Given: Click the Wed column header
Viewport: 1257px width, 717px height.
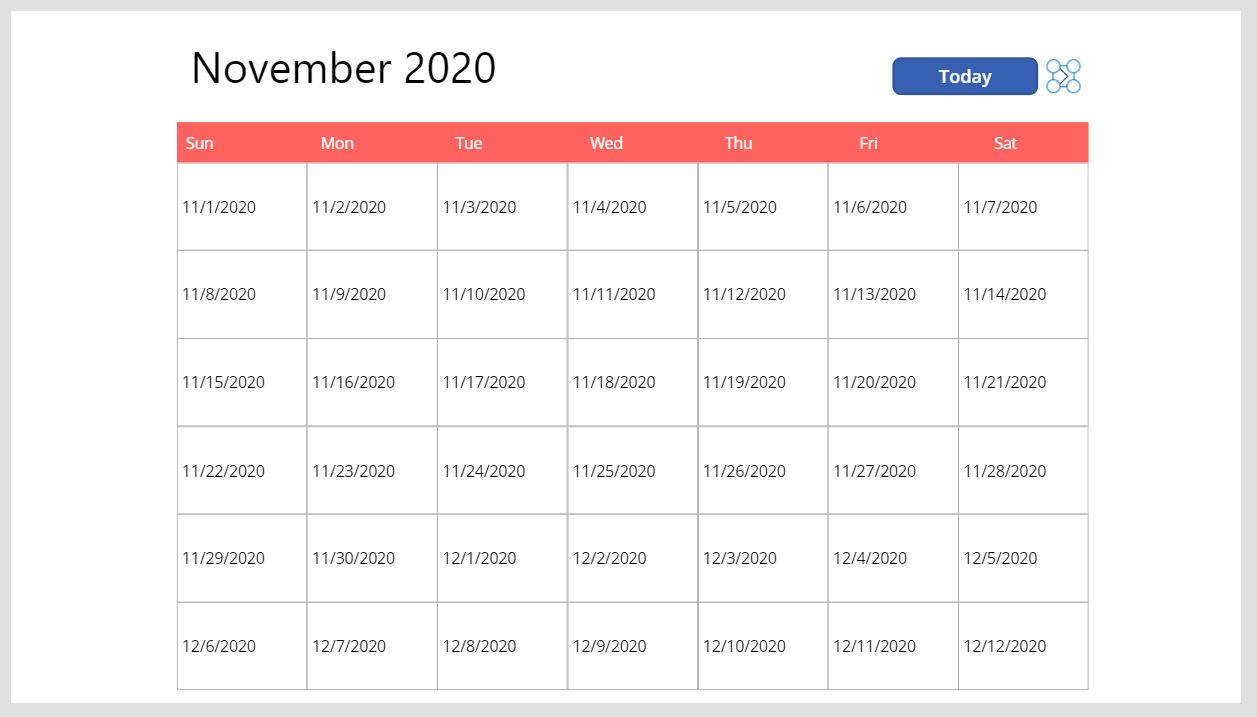Looking at the screenshot, I should (606, 143).
